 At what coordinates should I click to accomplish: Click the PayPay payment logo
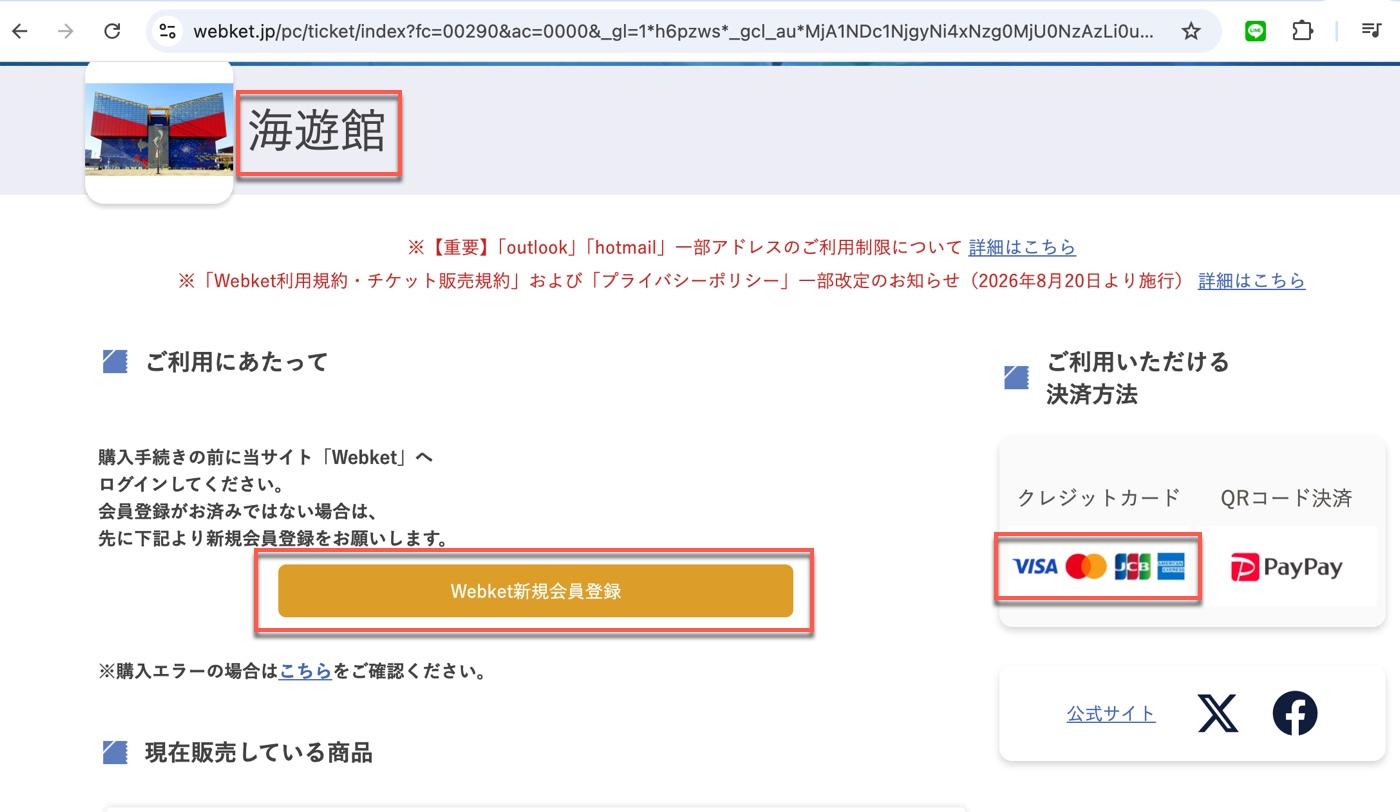coord(1287,568)
